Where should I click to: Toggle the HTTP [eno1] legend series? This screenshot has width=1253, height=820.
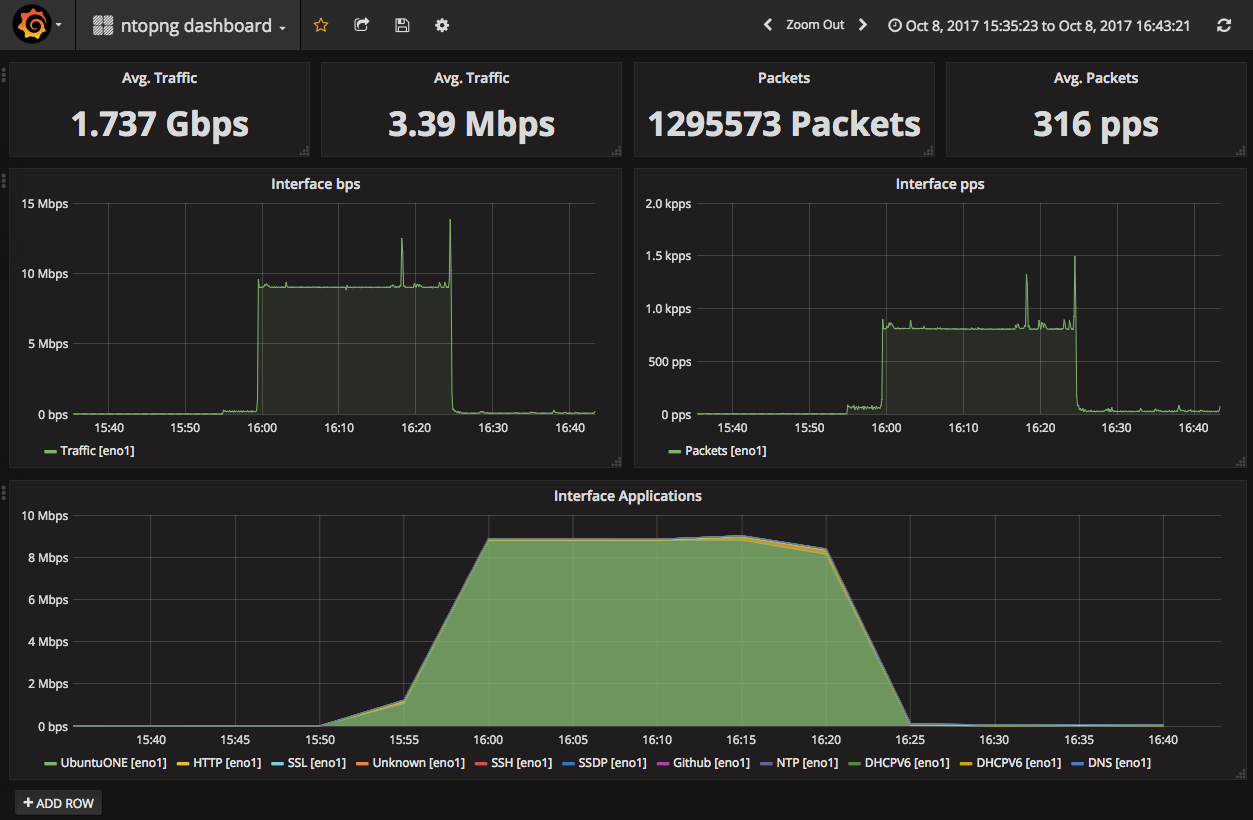[227, 763]
